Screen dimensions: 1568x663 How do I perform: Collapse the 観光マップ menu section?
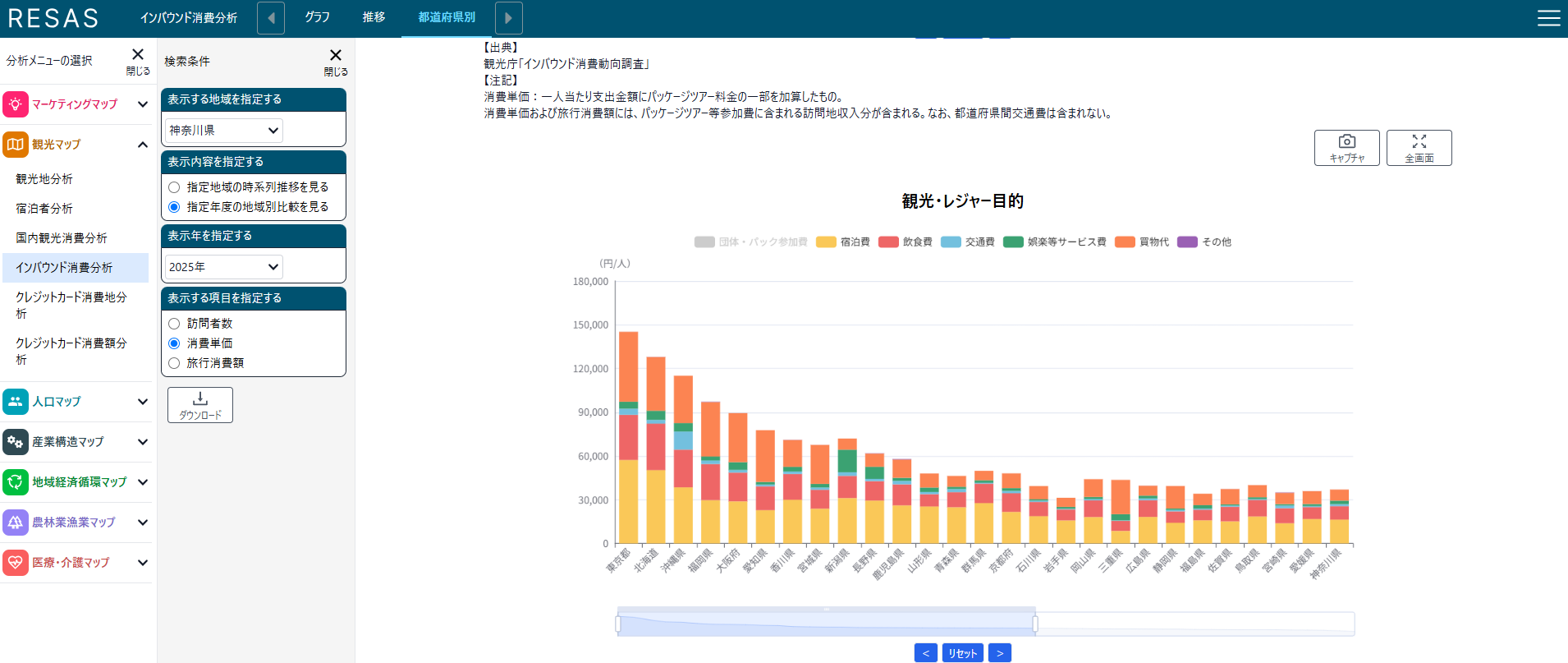coord(143,145)
